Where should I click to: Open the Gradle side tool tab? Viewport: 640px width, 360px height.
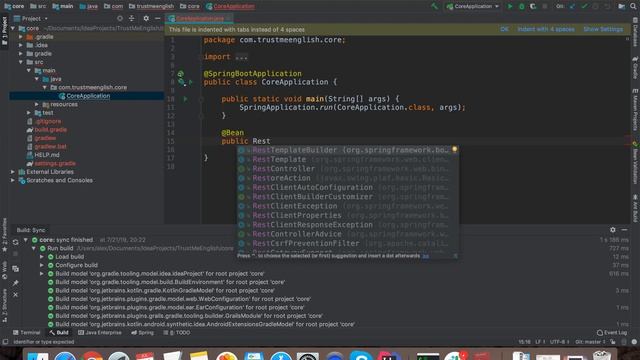coord(635,67)
